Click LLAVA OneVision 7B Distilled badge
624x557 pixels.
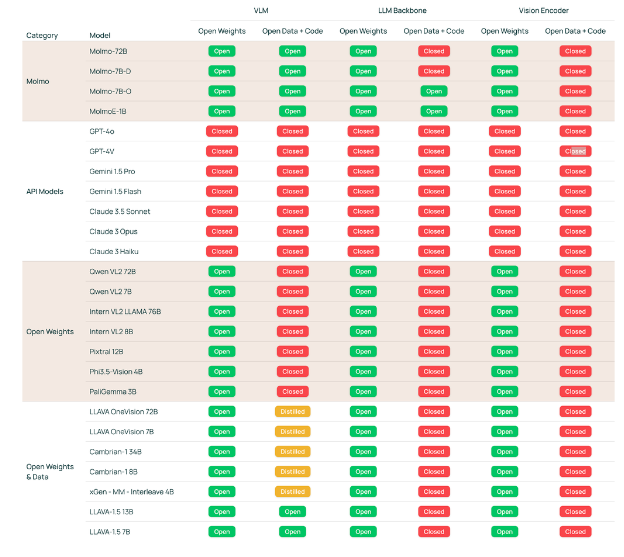[x=292, y=432]
